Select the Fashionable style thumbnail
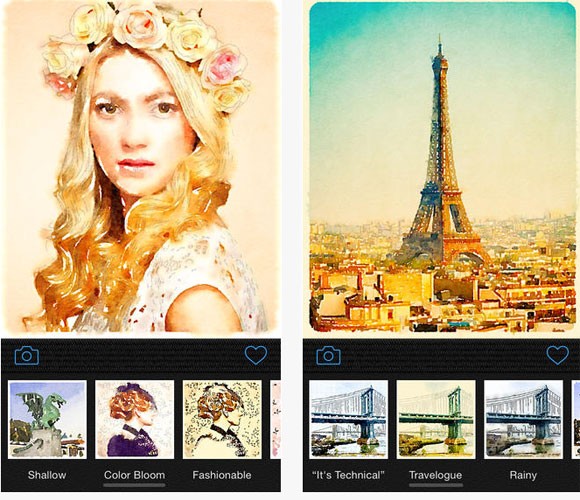 tap(222, 419)
